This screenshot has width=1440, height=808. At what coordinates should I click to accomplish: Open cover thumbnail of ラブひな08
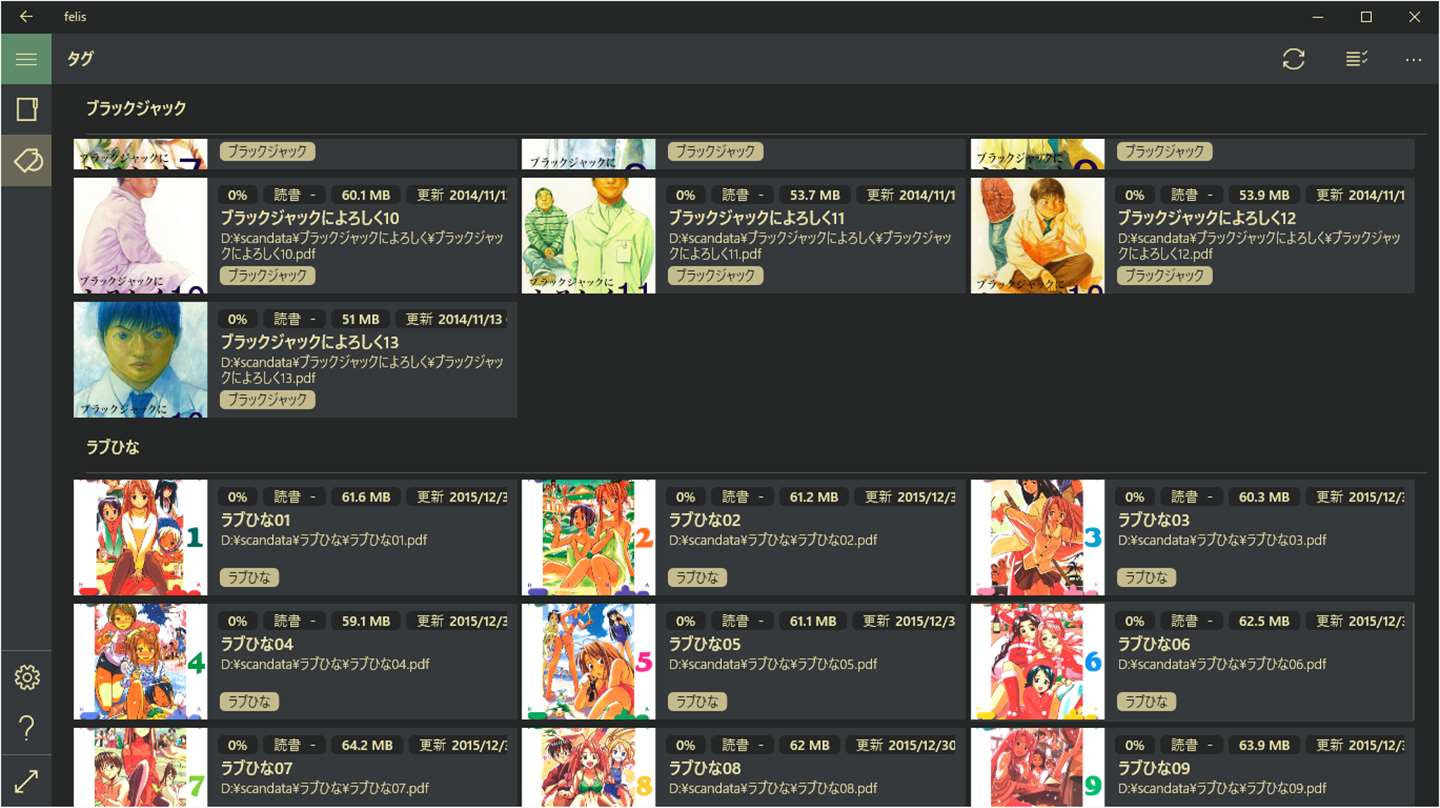click(x=588, y=767)
